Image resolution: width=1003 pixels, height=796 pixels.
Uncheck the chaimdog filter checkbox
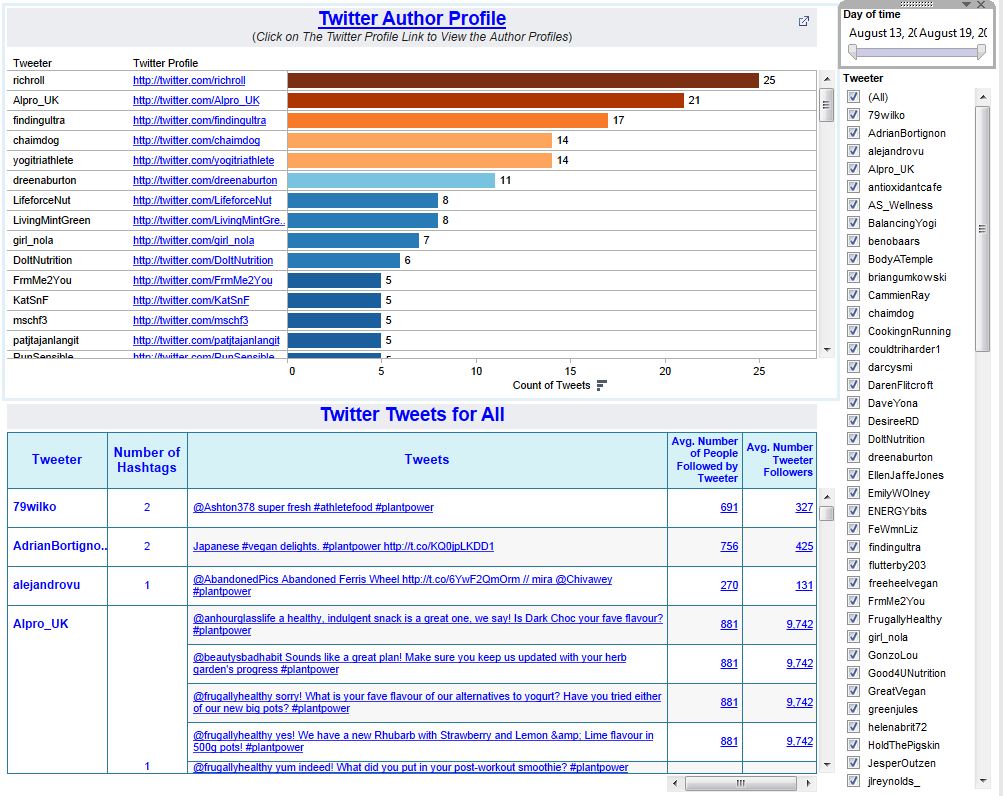853,312
